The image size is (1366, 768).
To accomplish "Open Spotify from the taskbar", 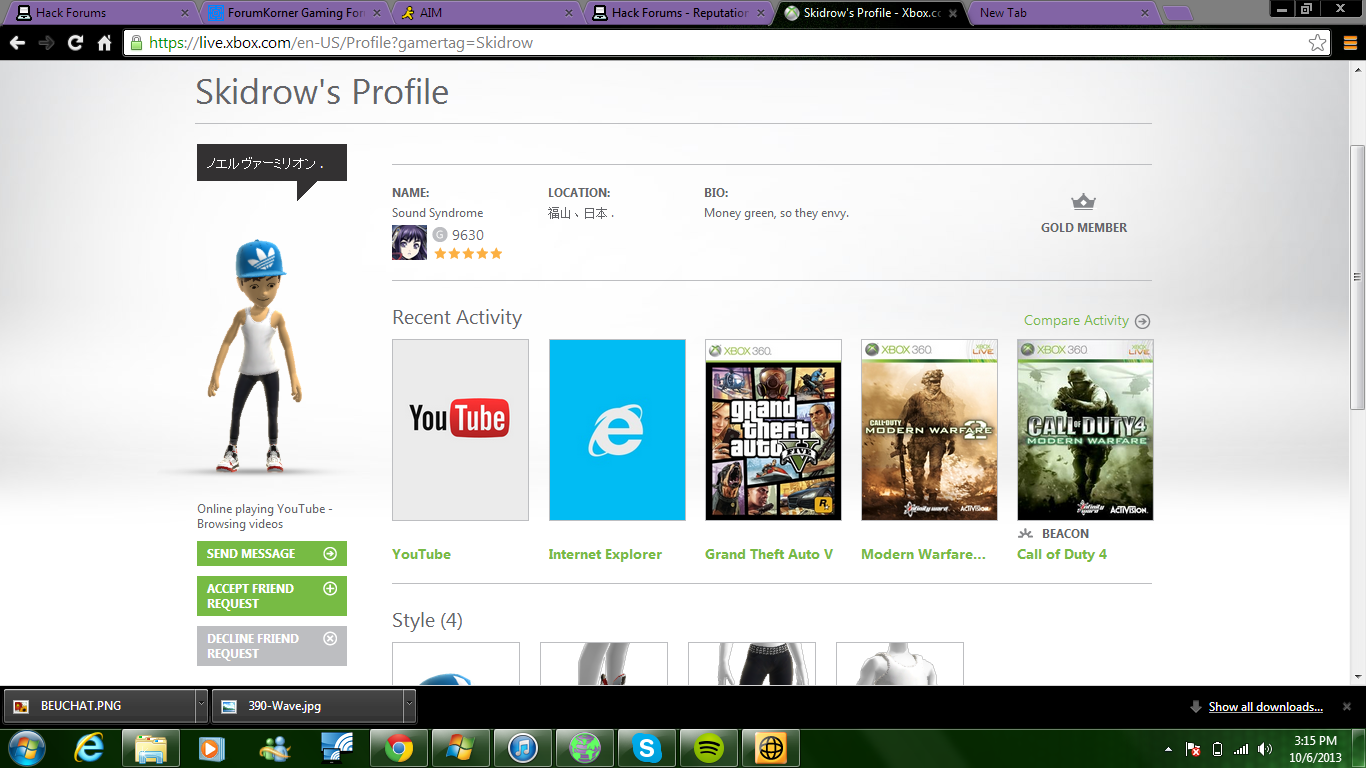I will (x=709, y=748).
